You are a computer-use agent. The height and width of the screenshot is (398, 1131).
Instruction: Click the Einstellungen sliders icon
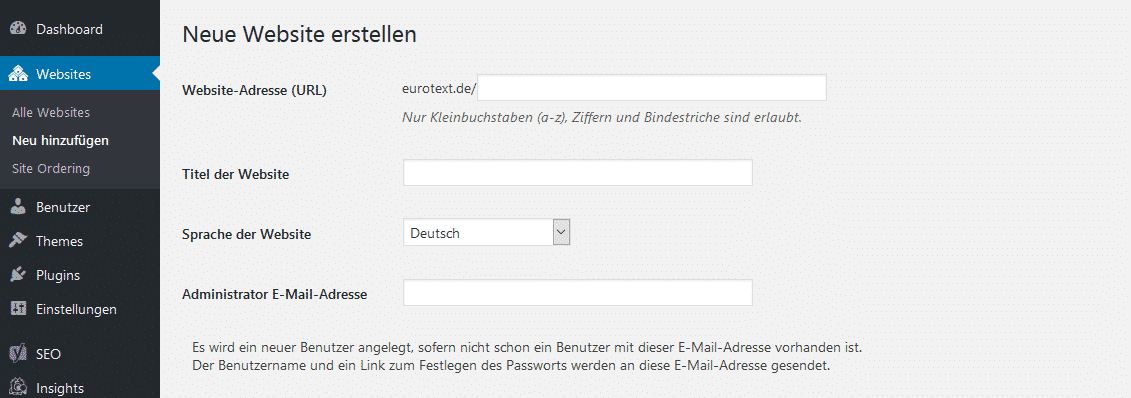tap(19, 309)
